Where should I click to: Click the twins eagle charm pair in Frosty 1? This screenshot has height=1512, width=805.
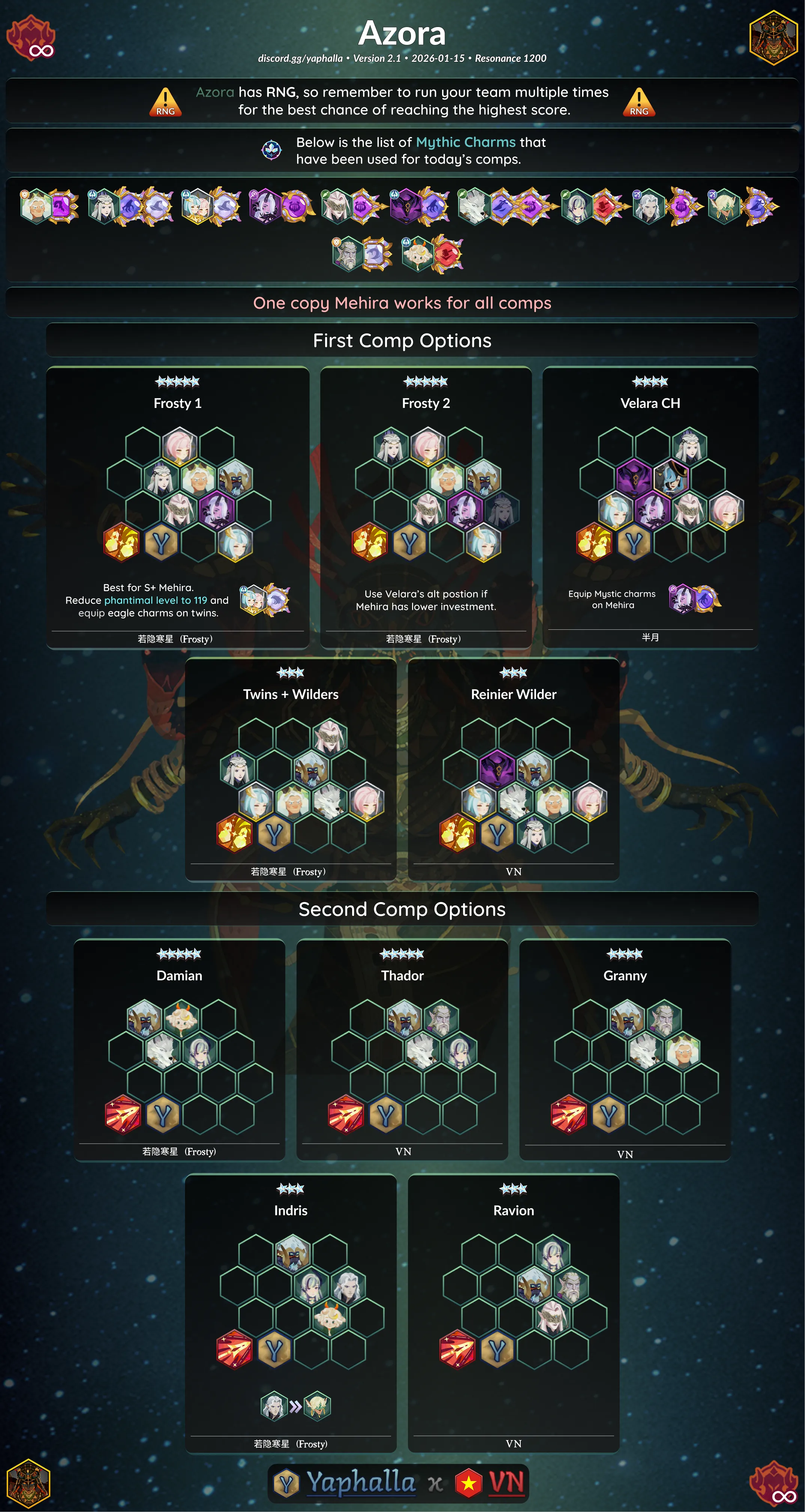coord(265,600)
